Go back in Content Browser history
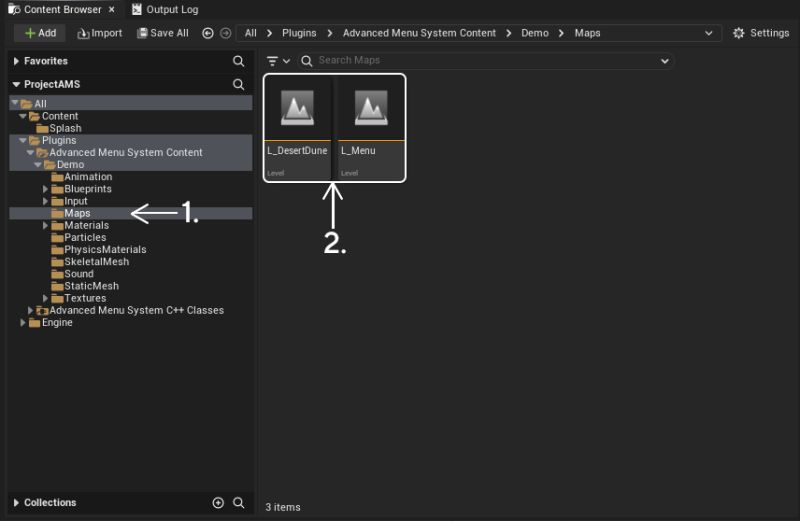The height and width of the screenshot is (521, 800). tap(208, 33)
